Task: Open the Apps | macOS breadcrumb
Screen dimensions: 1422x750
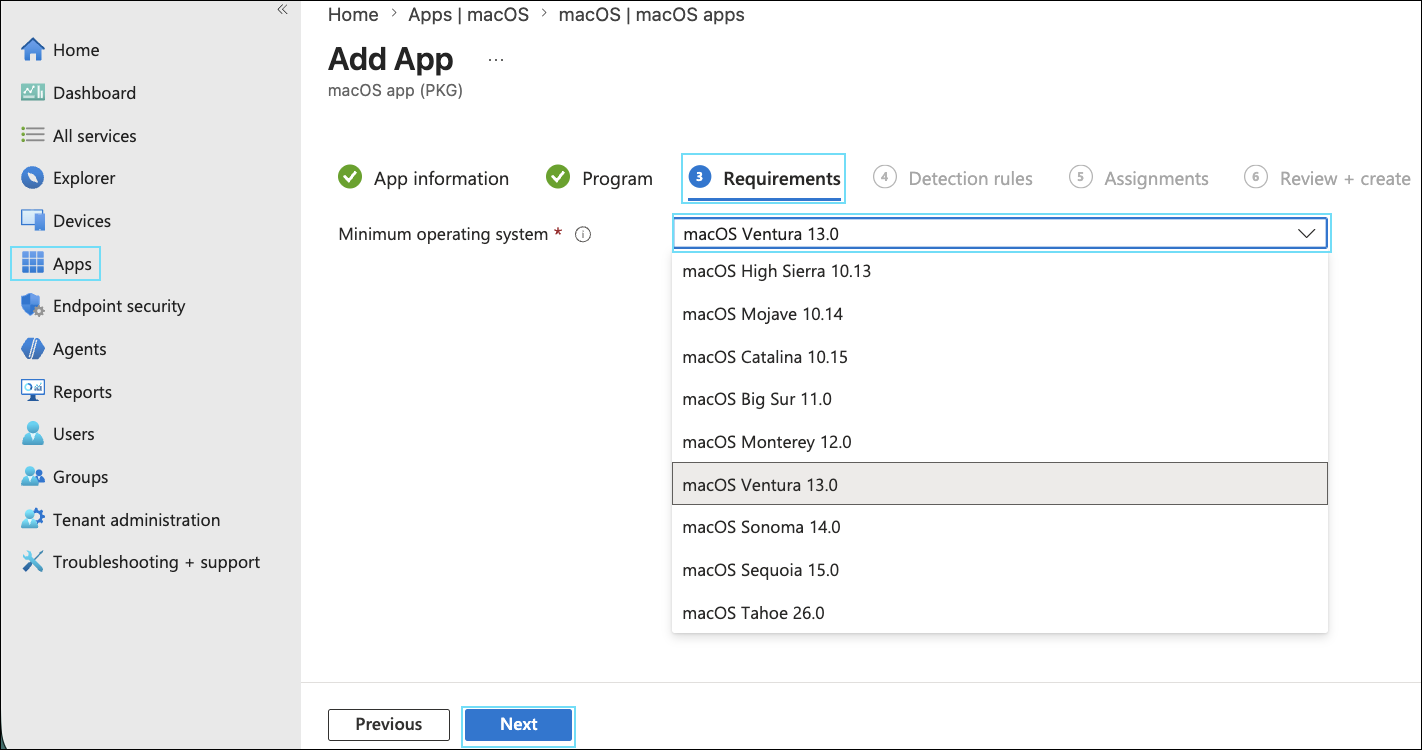Action: pyautogui.click(x=468, y=15)
